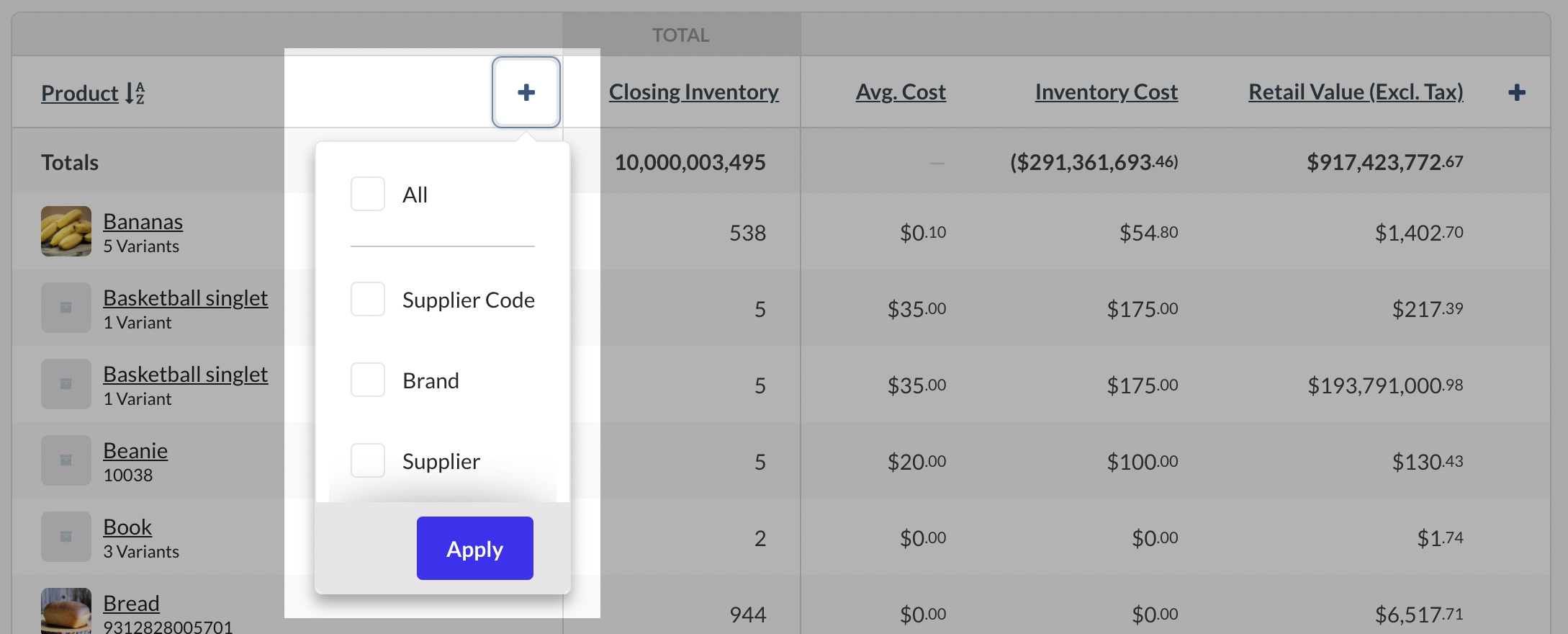Sort by Closing Inventory column
The height and width of the screenshot is (634, 1568).
(x=694, y=92)
